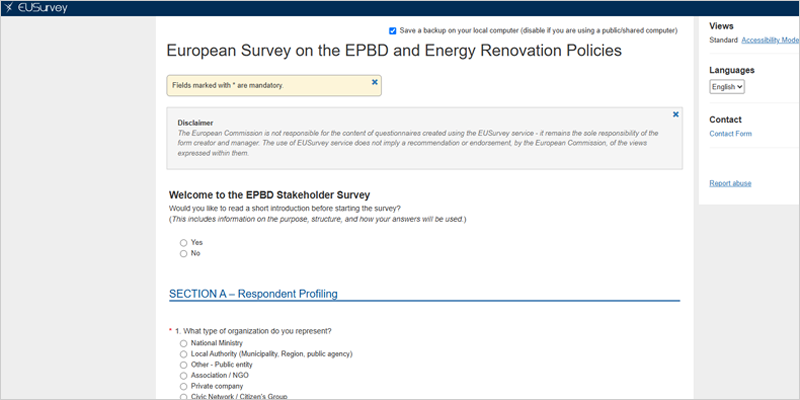The image size is (800, 400).
Task: Choose Private company option
Action: [184, 386]
